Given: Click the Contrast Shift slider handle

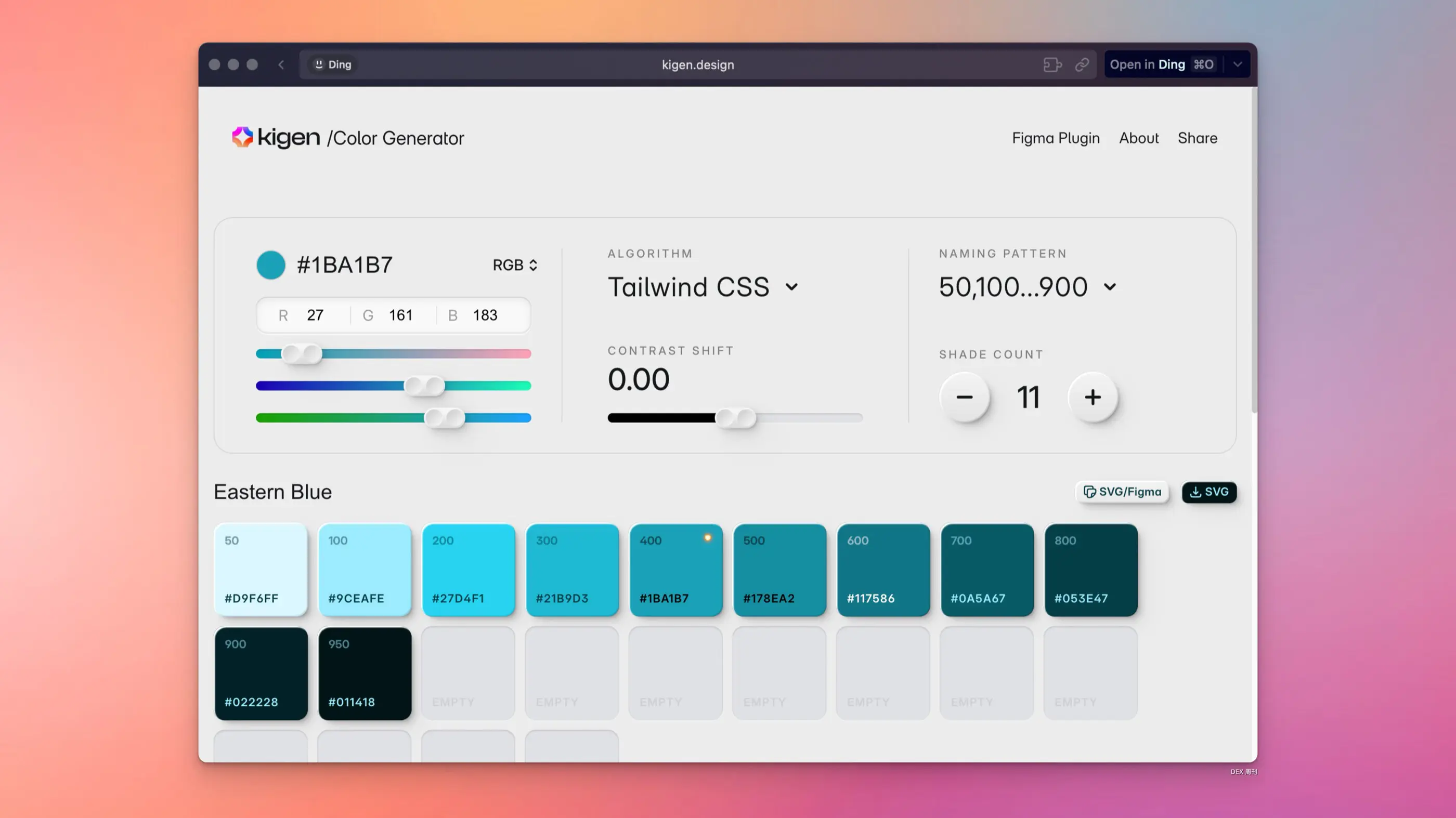Looking at the screenshot, I should (735, 418).
